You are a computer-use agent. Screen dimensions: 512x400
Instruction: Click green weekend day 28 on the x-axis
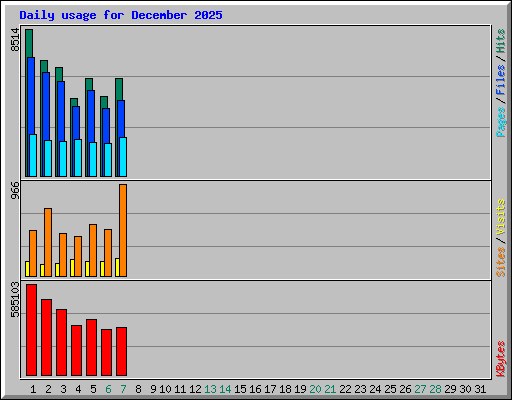point(435,389)
